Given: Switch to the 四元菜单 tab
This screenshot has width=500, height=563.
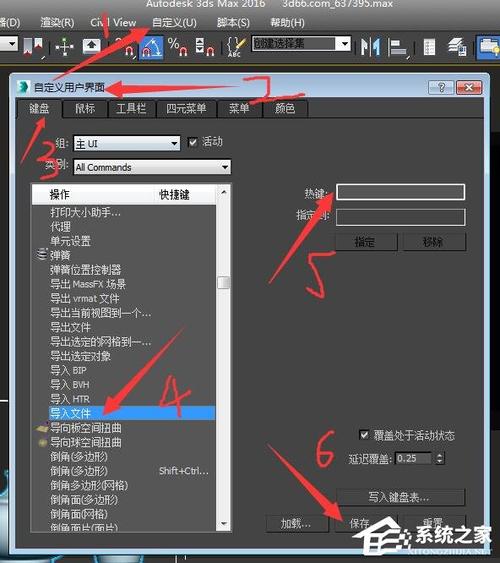Looking at the screenshot, I should click(x=186, y=108).
